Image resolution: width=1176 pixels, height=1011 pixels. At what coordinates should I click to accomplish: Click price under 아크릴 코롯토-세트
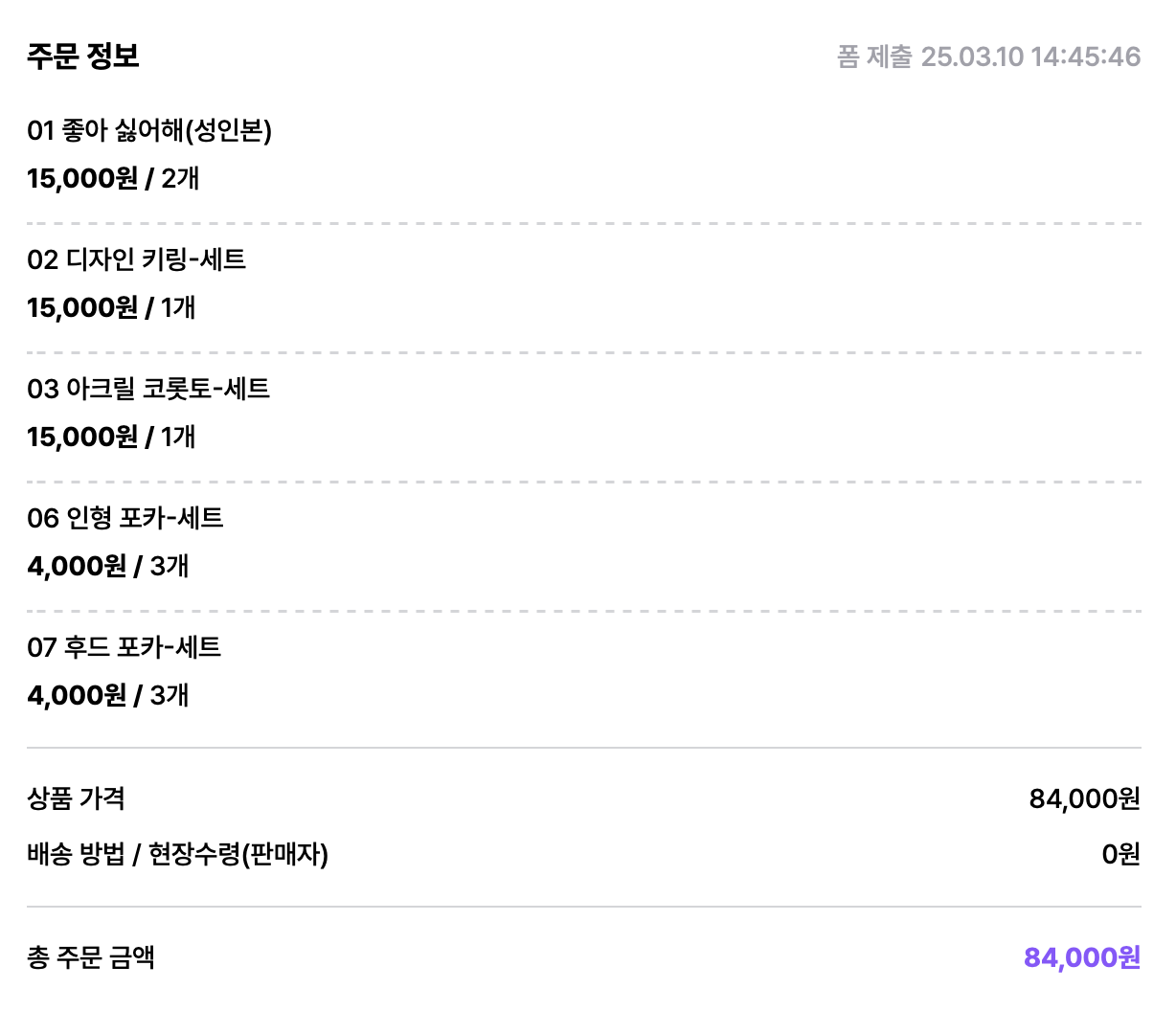111,437
